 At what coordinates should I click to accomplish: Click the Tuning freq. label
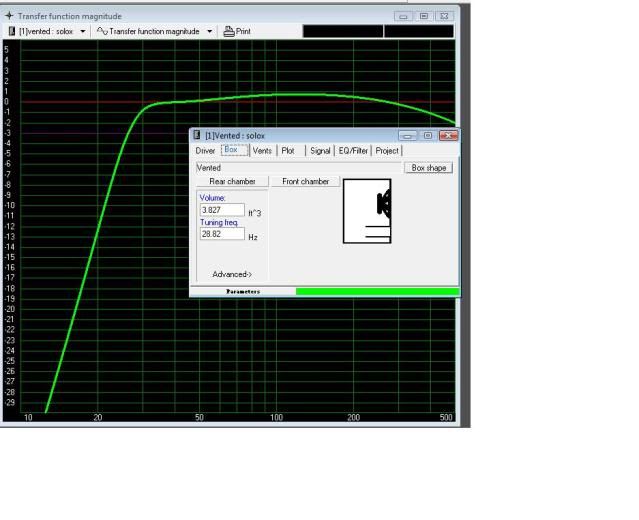click(x=219, y=223)
